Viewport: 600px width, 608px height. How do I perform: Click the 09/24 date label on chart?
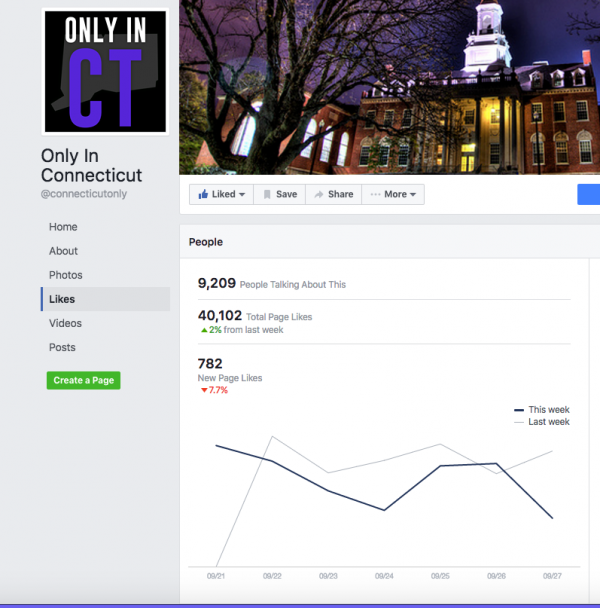point(384,576)
